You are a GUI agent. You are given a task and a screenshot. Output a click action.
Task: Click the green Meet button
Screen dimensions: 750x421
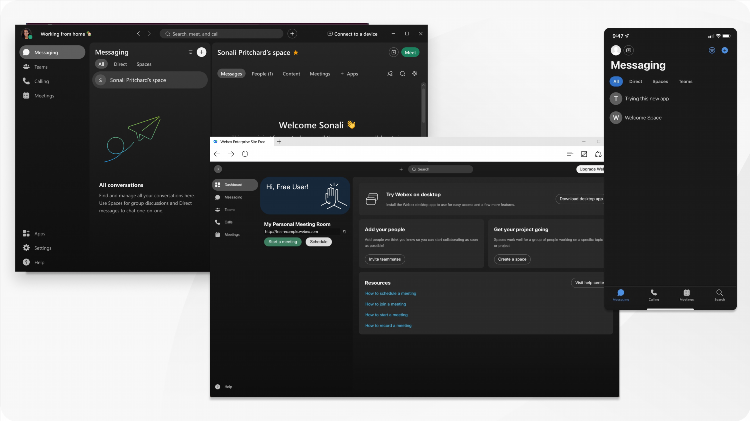click(x=410, y=52)
